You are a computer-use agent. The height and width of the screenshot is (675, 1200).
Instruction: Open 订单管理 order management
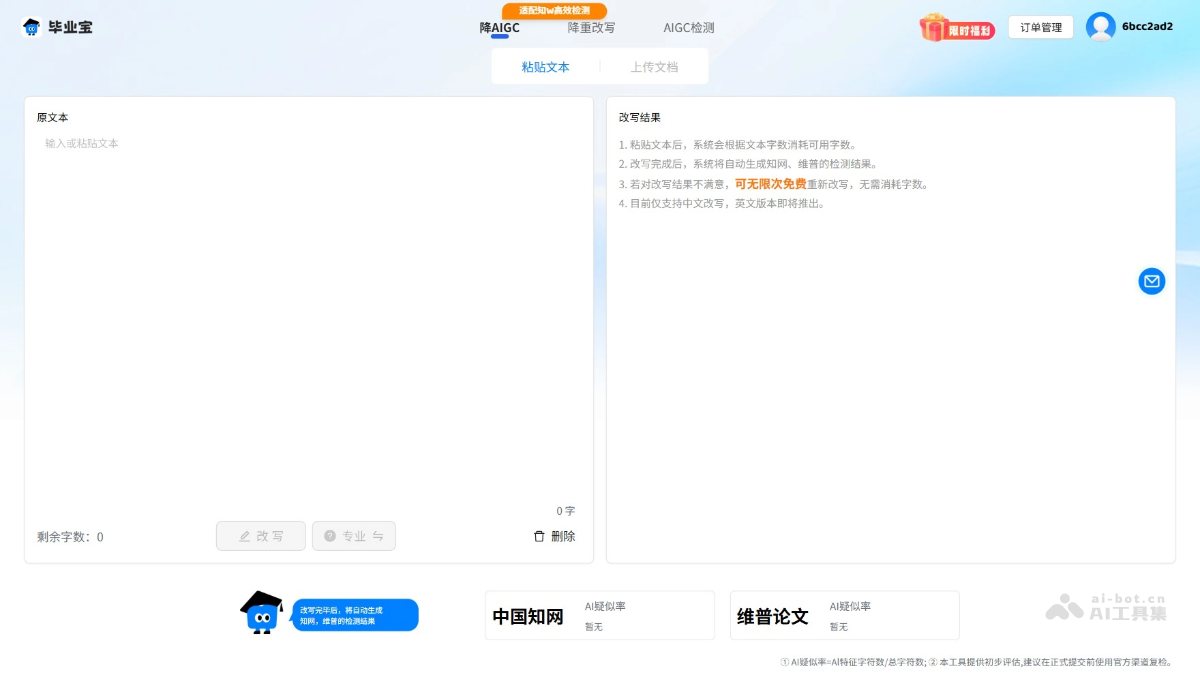(1040, 27)
